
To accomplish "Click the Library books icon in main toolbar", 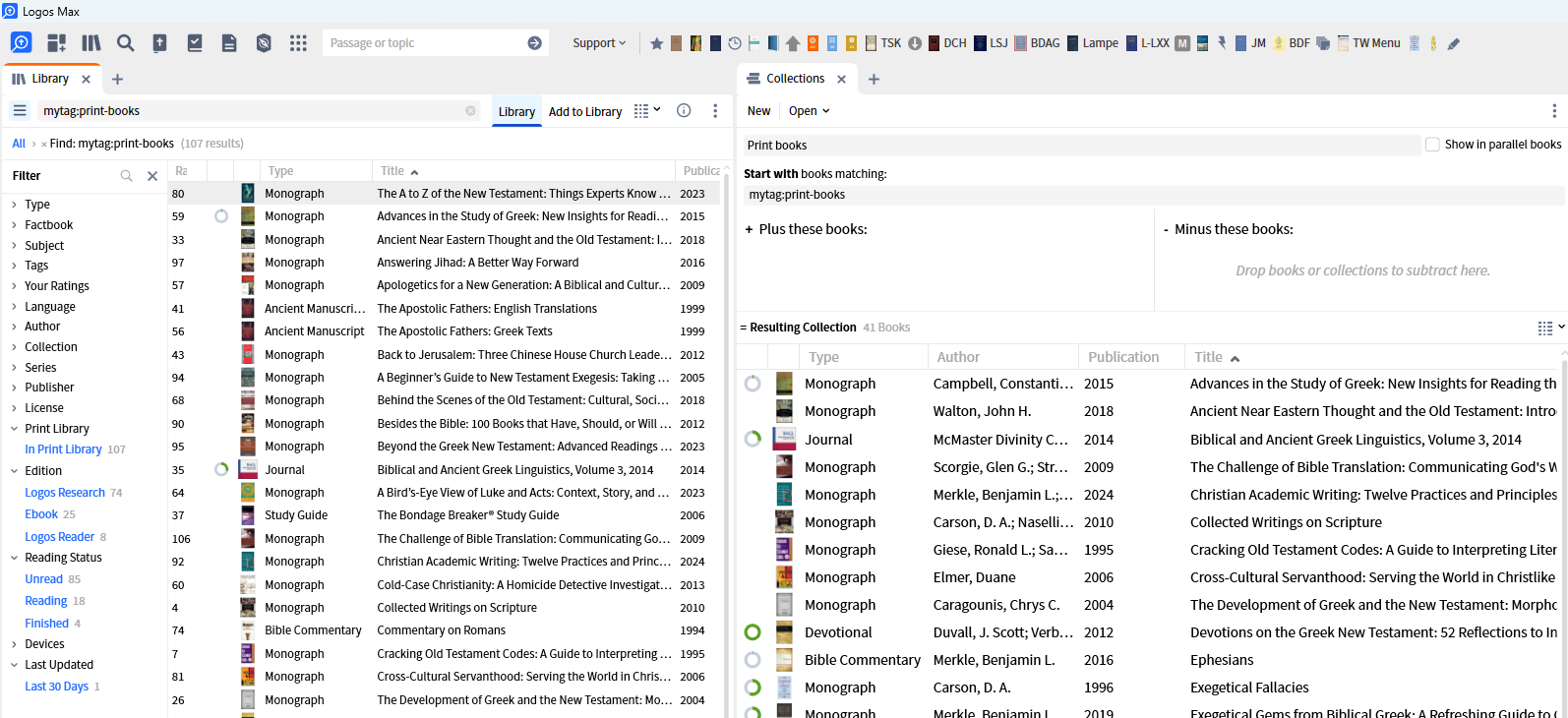I will [91, 42].
